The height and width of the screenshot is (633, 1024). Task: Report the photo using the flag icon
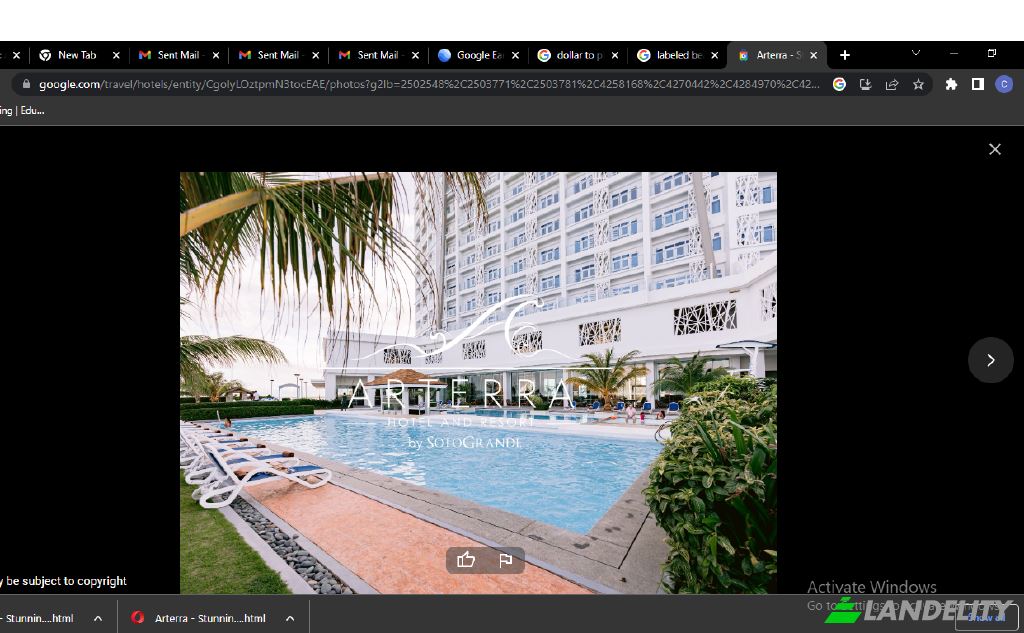[x=505, y=560]
